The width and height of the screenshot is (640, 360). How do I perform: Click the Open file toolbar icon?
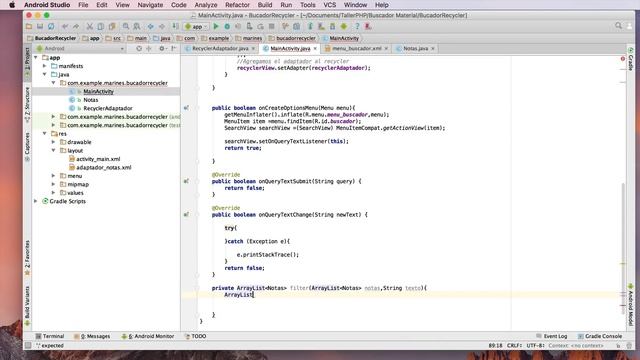(x=29, y=27)
